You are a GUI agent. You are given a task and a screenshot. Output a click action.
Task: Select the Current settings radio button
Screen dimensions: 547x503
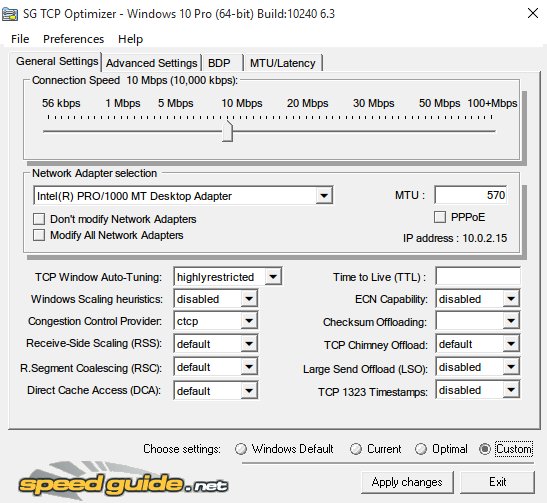[x=356, y=449]
